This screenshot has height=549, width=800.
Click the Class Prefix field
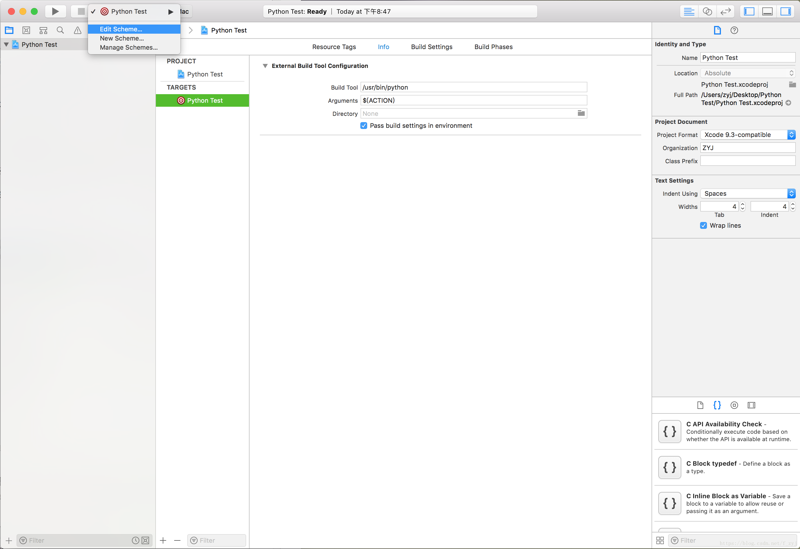point(747,161)
